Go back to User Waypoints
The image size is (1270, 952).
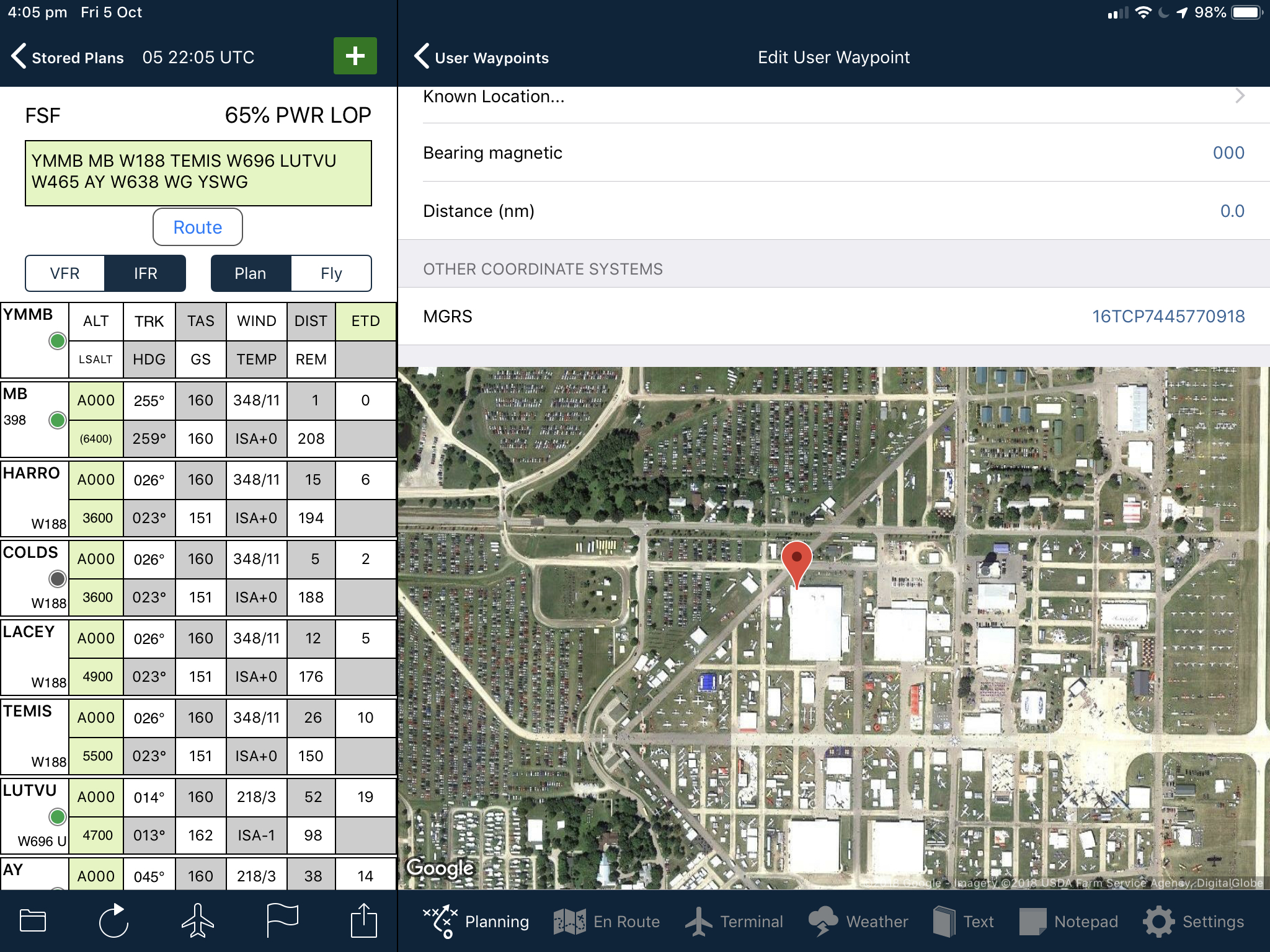pos(482,57)
